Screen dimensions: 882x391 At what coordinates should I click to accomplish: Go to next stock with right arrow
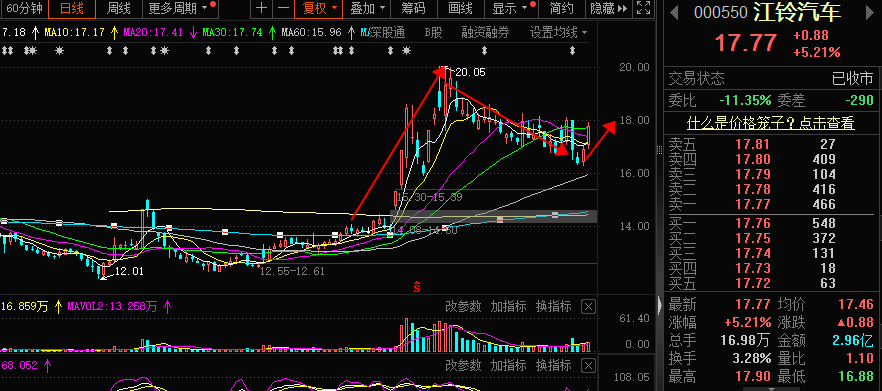point(871,13)
